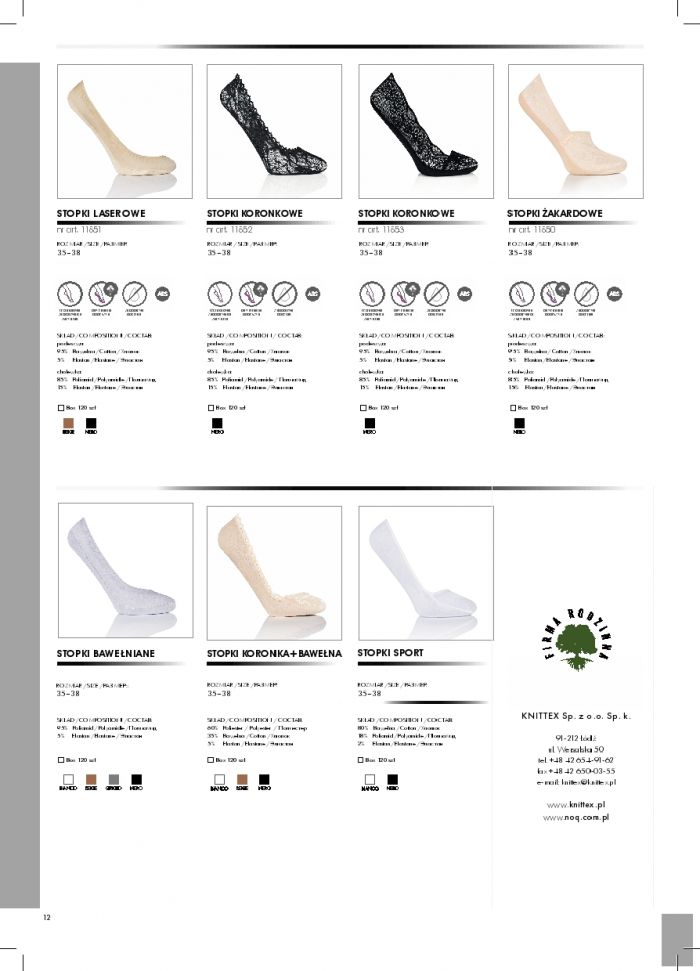Click the ABS badge under Stopki Żakardowe
700x971 pixels.
coord(614,294)
